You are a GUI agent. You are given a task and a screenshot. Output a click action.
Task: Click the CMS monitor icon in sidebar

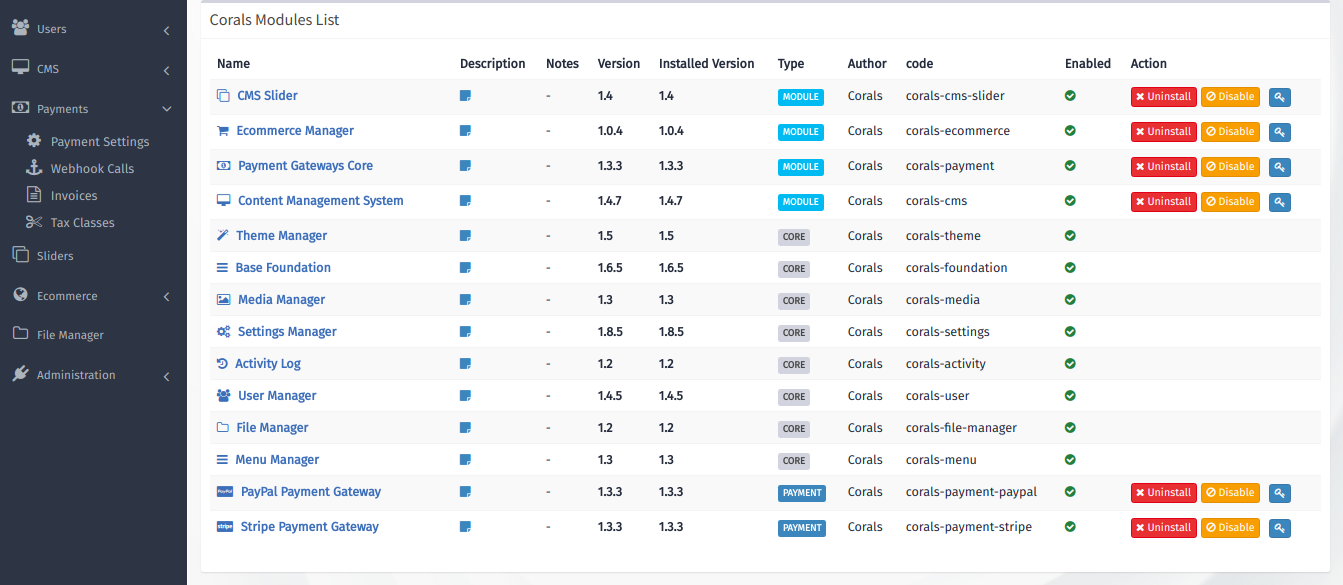tap(20, 68)
